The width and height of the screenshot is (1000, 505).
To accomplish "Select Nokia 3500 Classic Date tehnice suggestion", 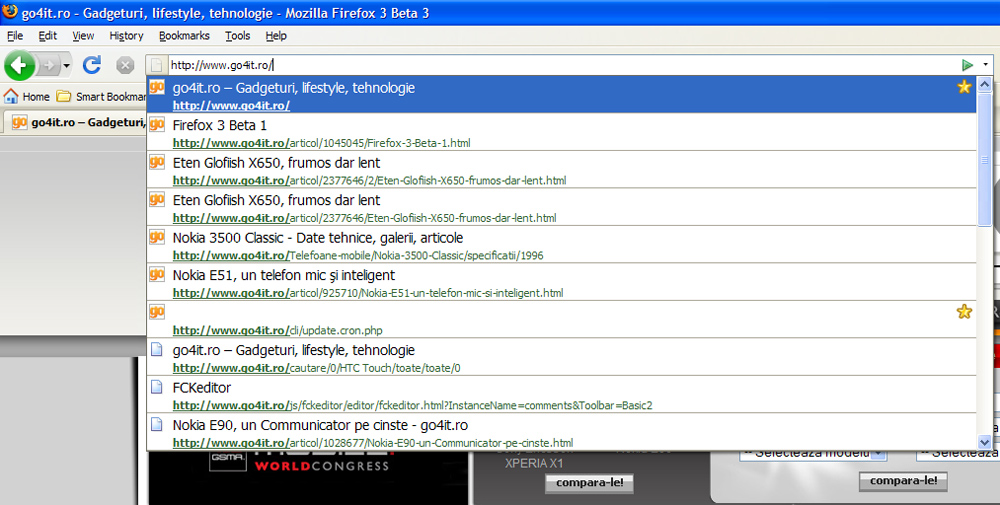I will pyautogui.click(x=561, y=245).
